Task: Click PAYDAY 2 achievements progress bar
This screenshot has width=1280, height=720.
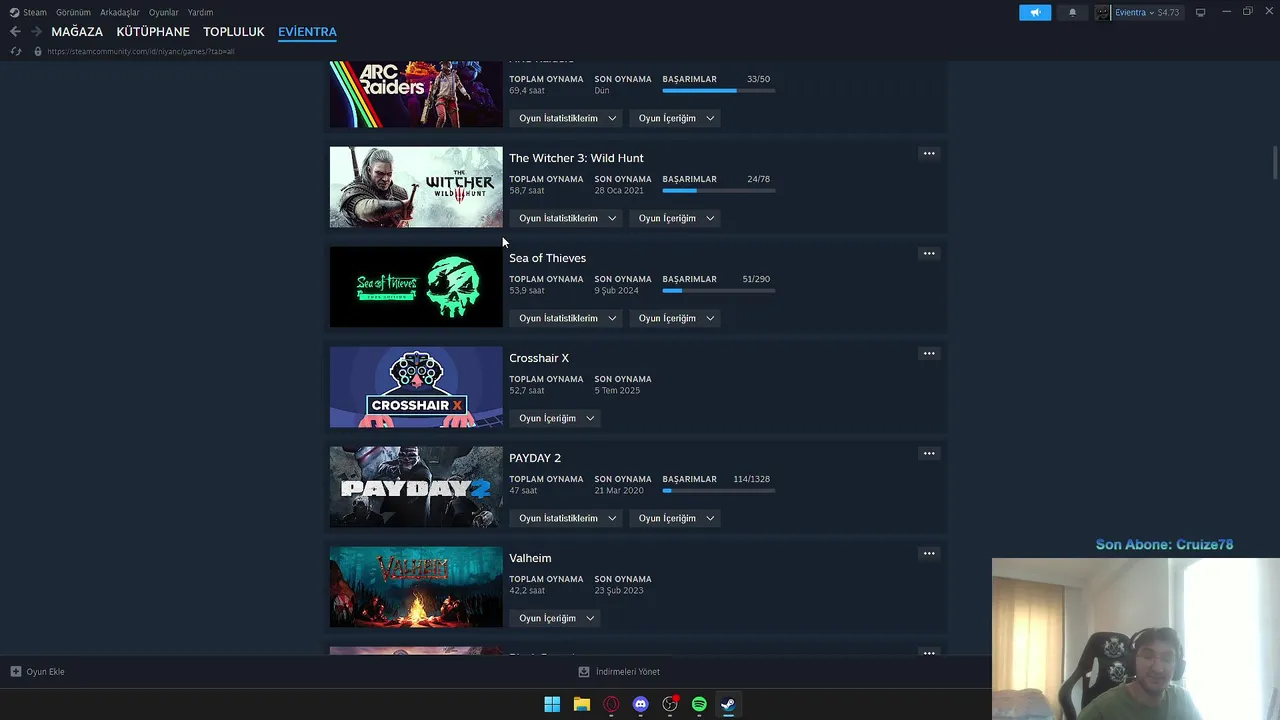Action: (718, 491)
